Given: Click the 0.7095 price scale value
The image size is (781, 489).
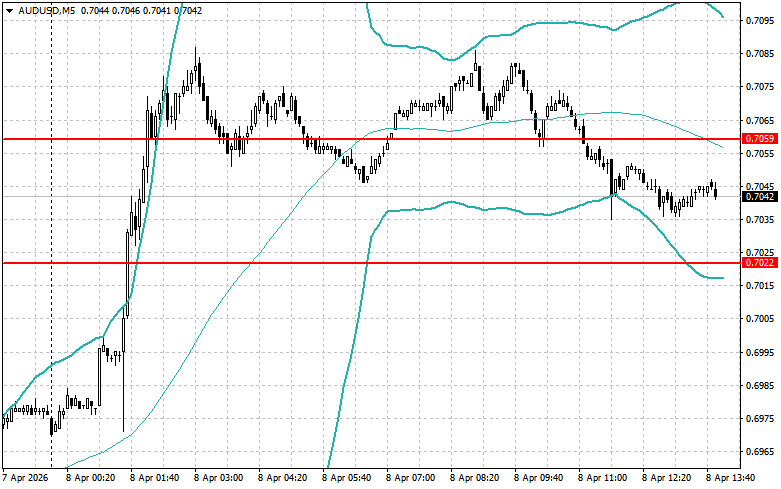Looking at the screenshot, I should 760,20.
